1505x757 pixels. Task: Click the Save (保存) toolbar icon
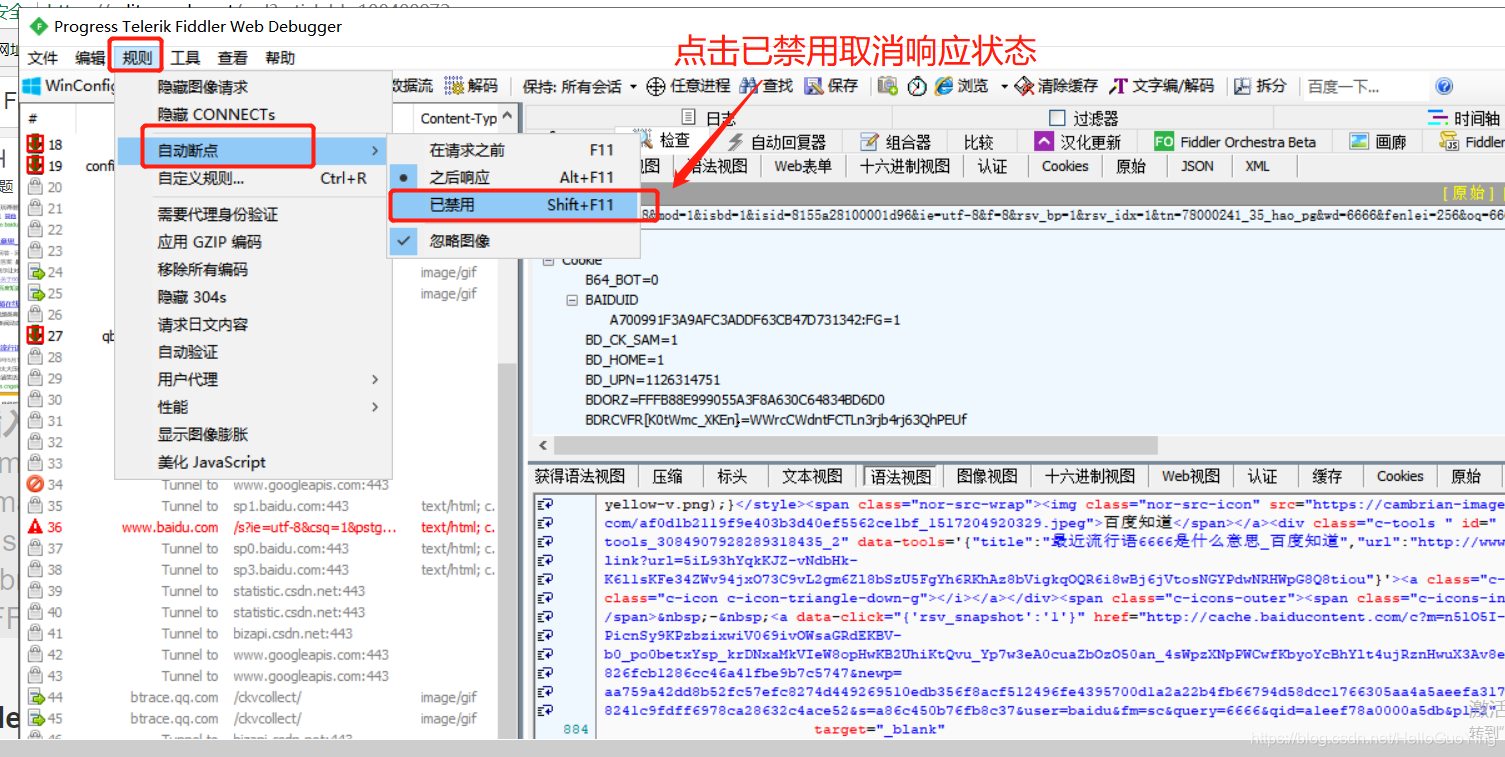click(814, 86)
